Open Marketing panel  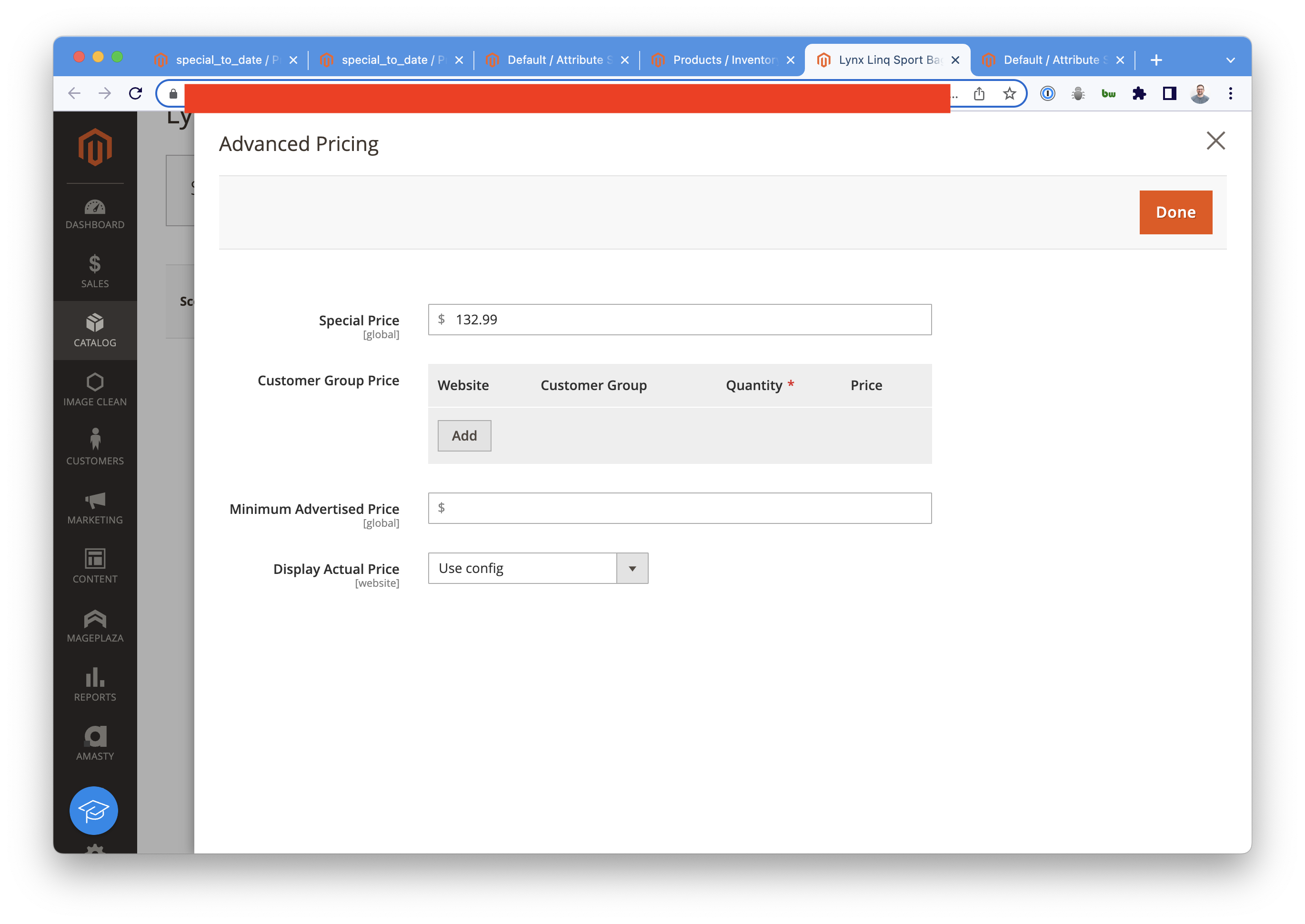click(x=94, y=511)
